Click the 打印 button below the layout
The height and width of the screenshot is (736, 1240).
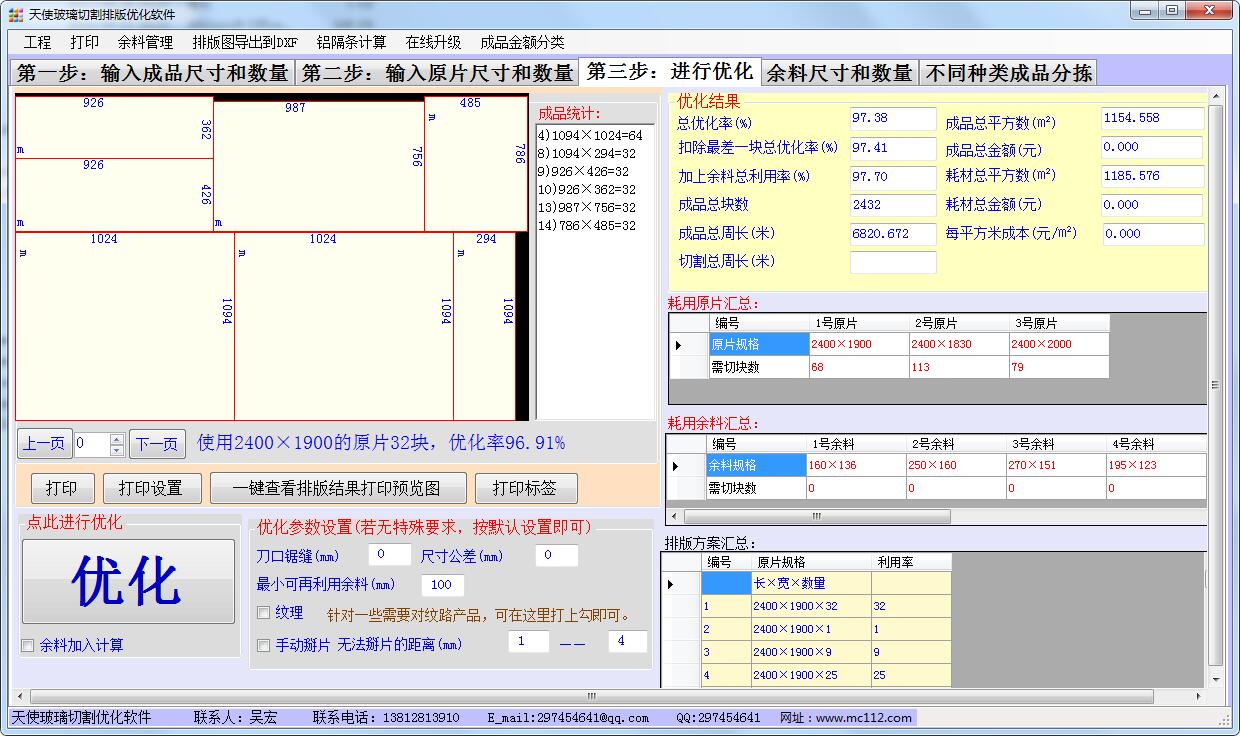coord(61,488)
